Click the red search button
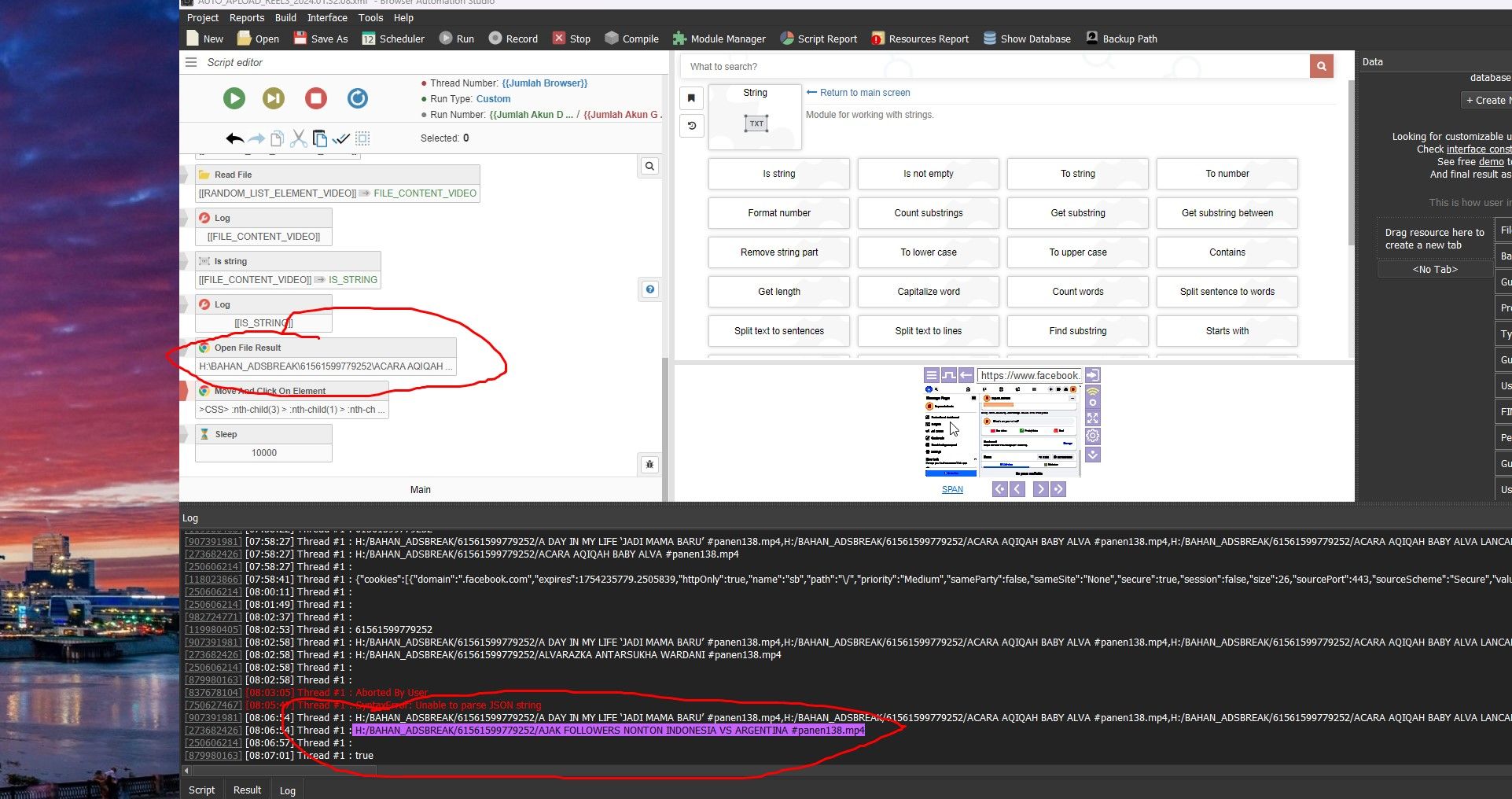This screenshot has width=1512, height=799. pos(1321,67)
